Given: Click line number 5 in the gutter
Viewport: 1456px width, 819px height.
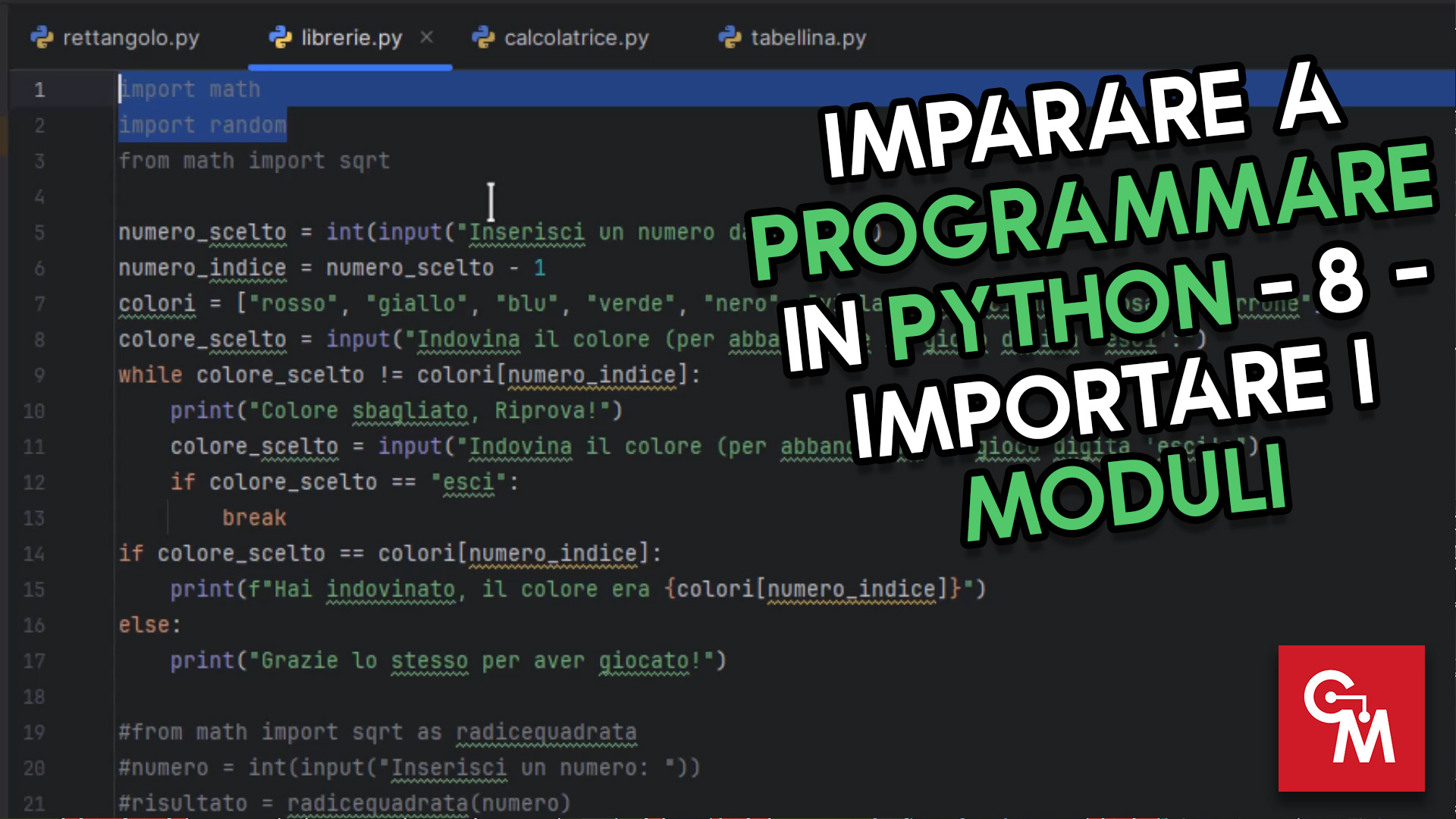Looking at the screenshot, I should pyautogui.click(x=39, y=233).
